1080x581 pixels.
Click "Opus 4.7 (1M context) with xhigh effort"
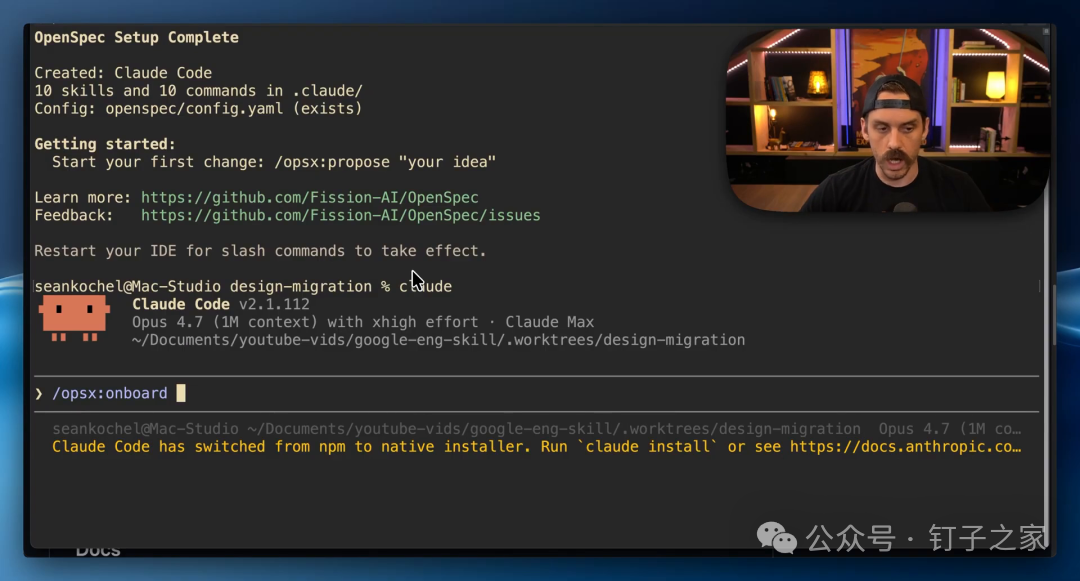tap(305, 322)
